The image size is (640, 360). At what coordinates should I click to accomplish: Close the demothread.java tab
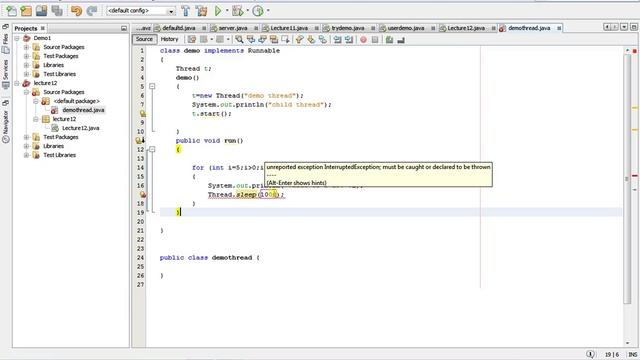559,28
